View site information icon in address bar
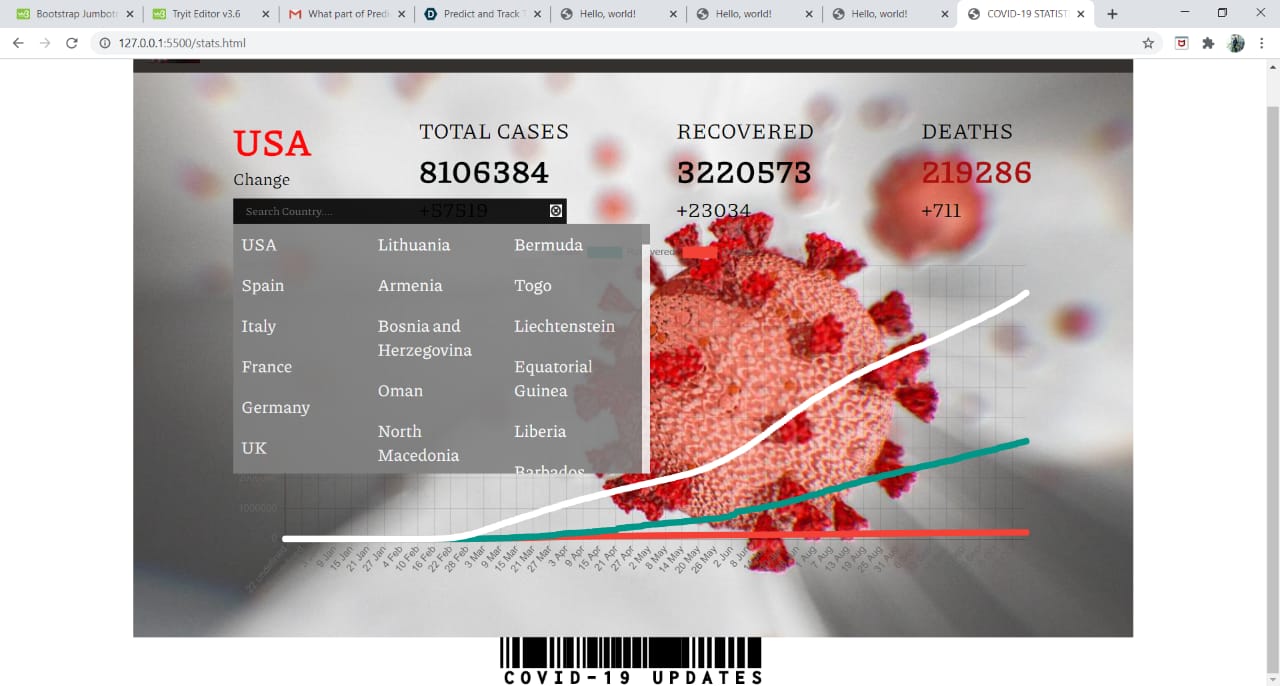 tap(106, 43)
